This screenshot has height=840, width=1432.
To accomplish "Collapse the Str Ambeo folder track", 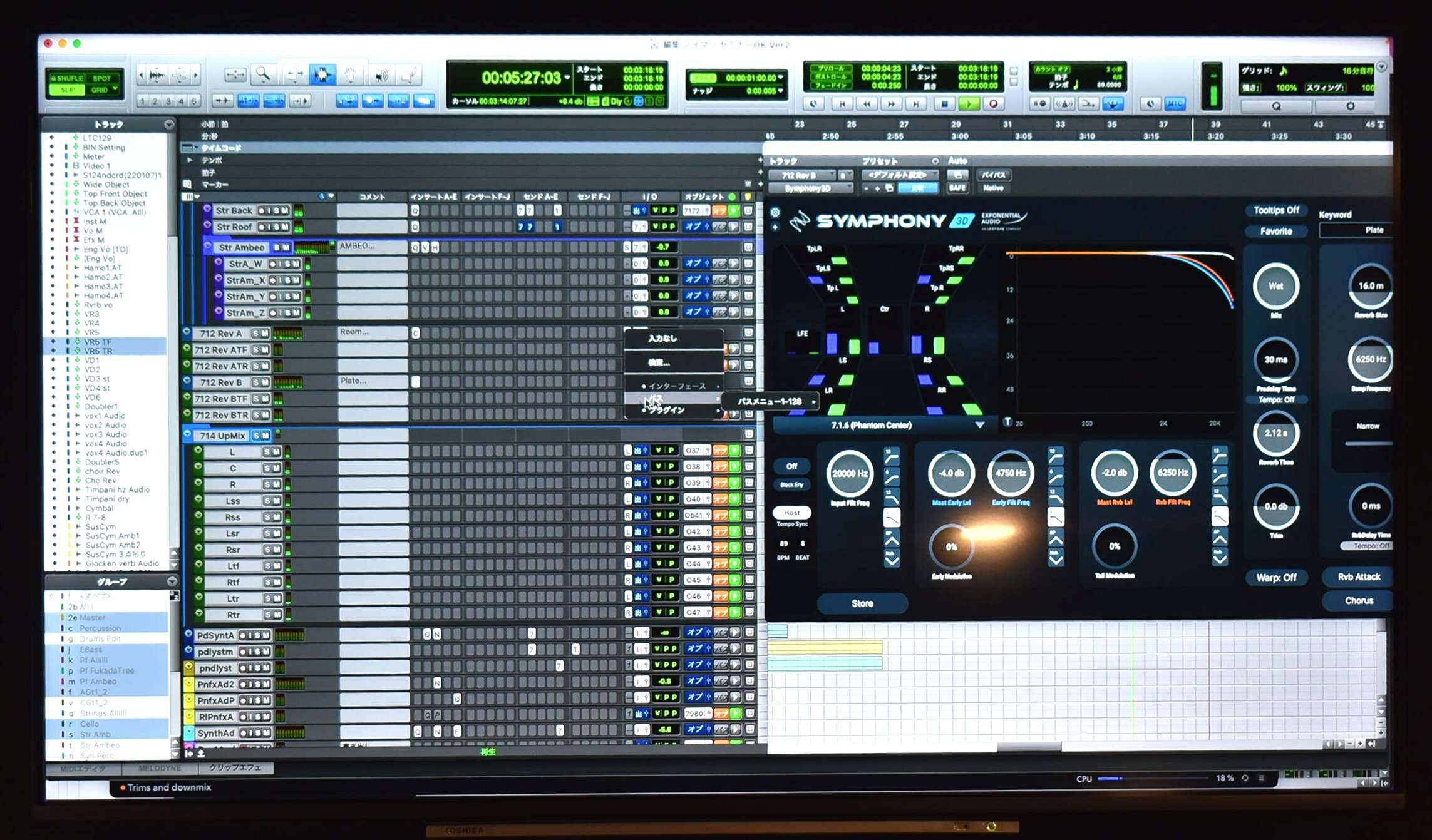I will pyautogui.click(x=208, y=246).
